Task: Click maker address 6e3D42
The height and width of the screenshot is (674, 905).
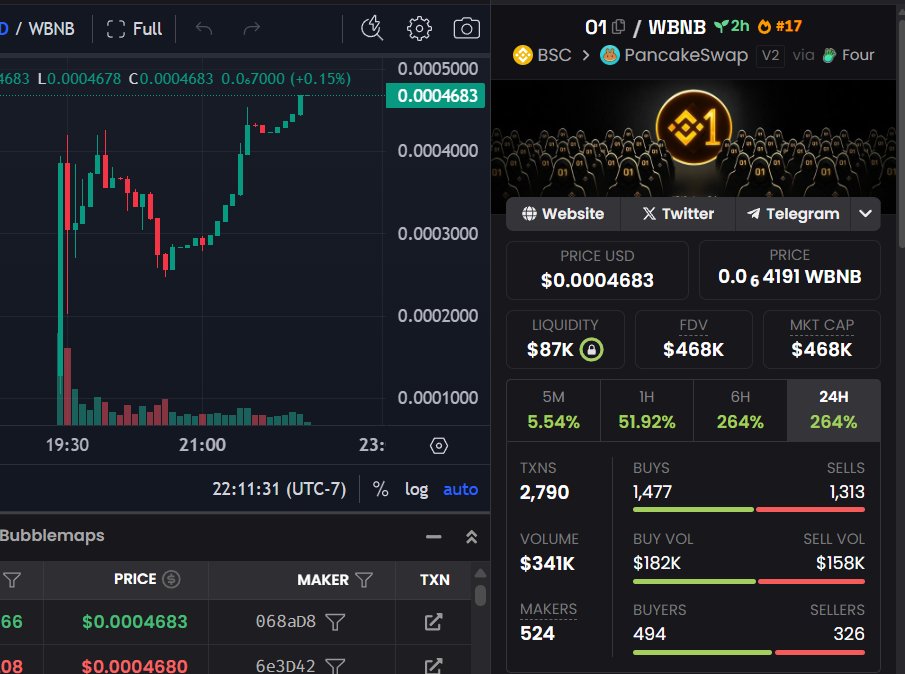Action: coord(286,666)
